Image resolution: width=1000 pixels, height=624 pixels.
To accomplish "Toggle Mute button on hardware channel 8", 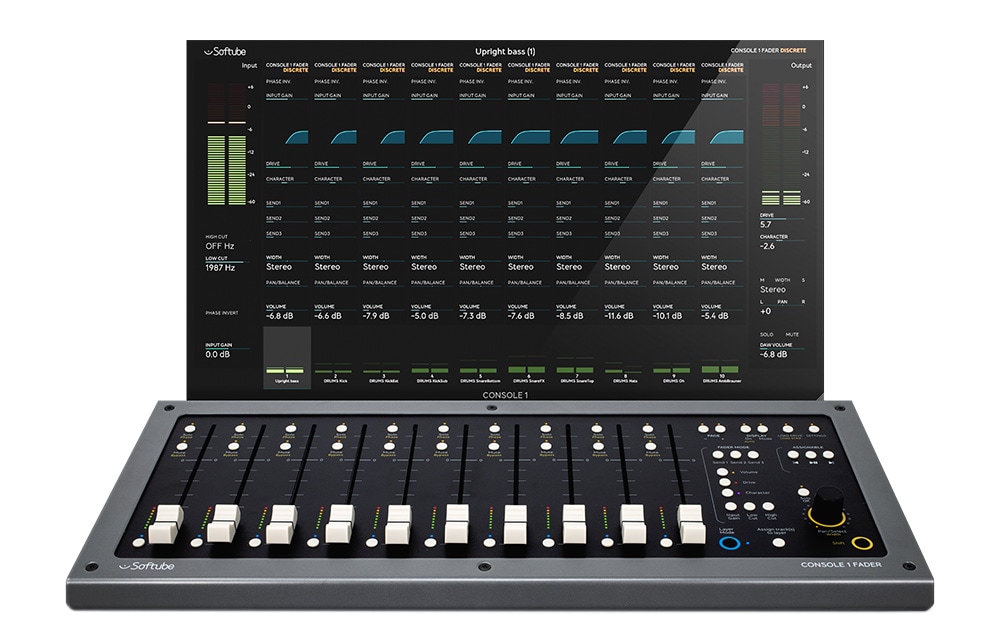I will [x=545, y=447].
